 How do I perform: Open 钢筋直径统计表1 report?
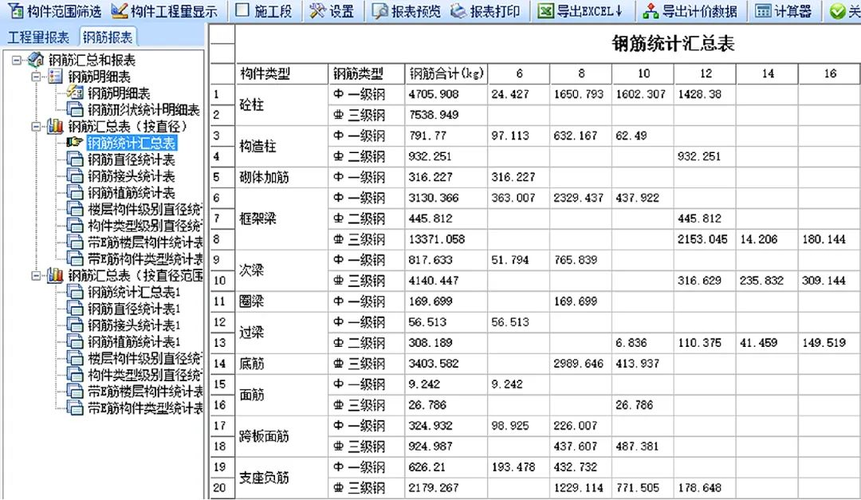pos(134,308)
